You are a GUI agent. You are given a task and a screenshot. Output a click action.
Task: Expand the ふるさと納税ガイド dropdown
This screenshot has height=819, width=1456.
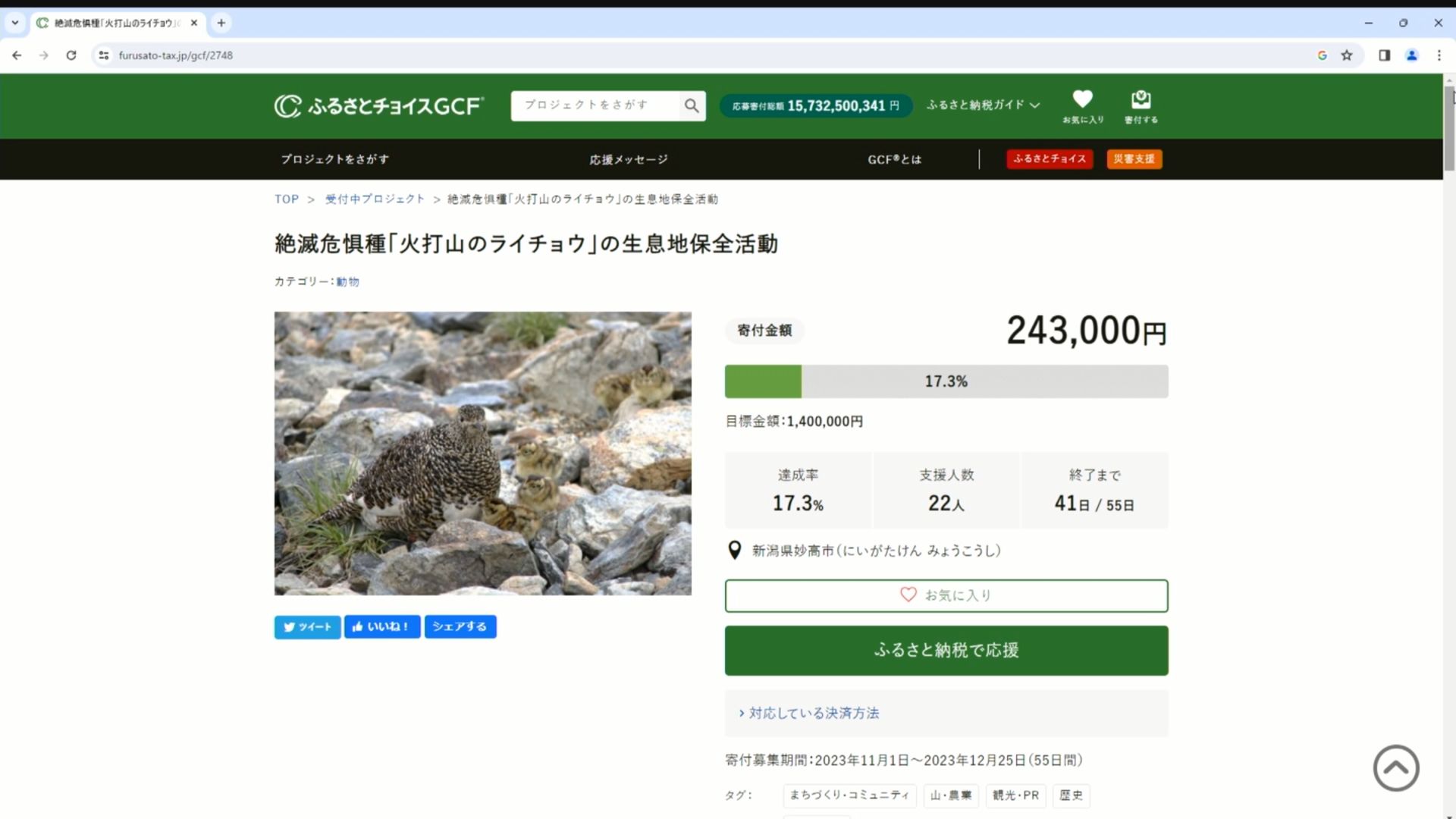click(x=982, y=105)
